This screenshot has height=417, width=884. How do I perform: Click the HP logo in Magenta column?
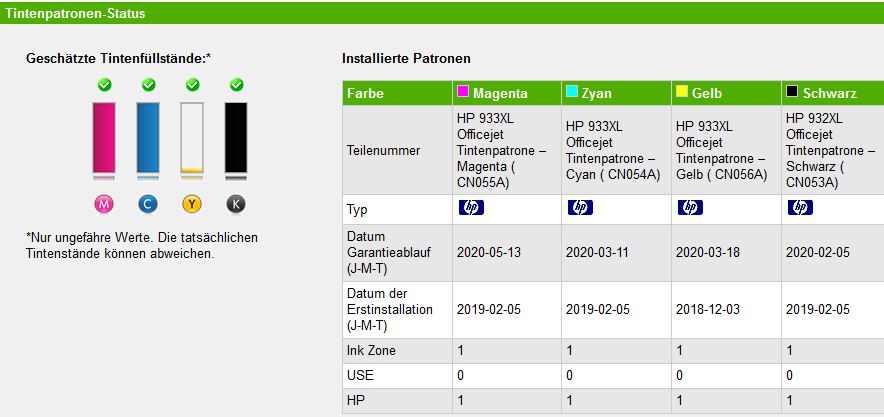471,208
